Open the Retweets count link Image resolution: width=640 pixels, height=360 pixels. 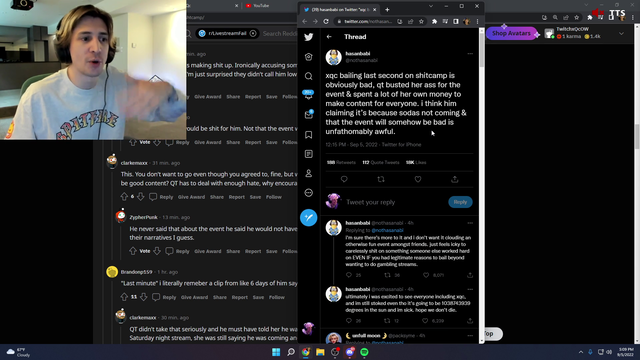(341, 162)
